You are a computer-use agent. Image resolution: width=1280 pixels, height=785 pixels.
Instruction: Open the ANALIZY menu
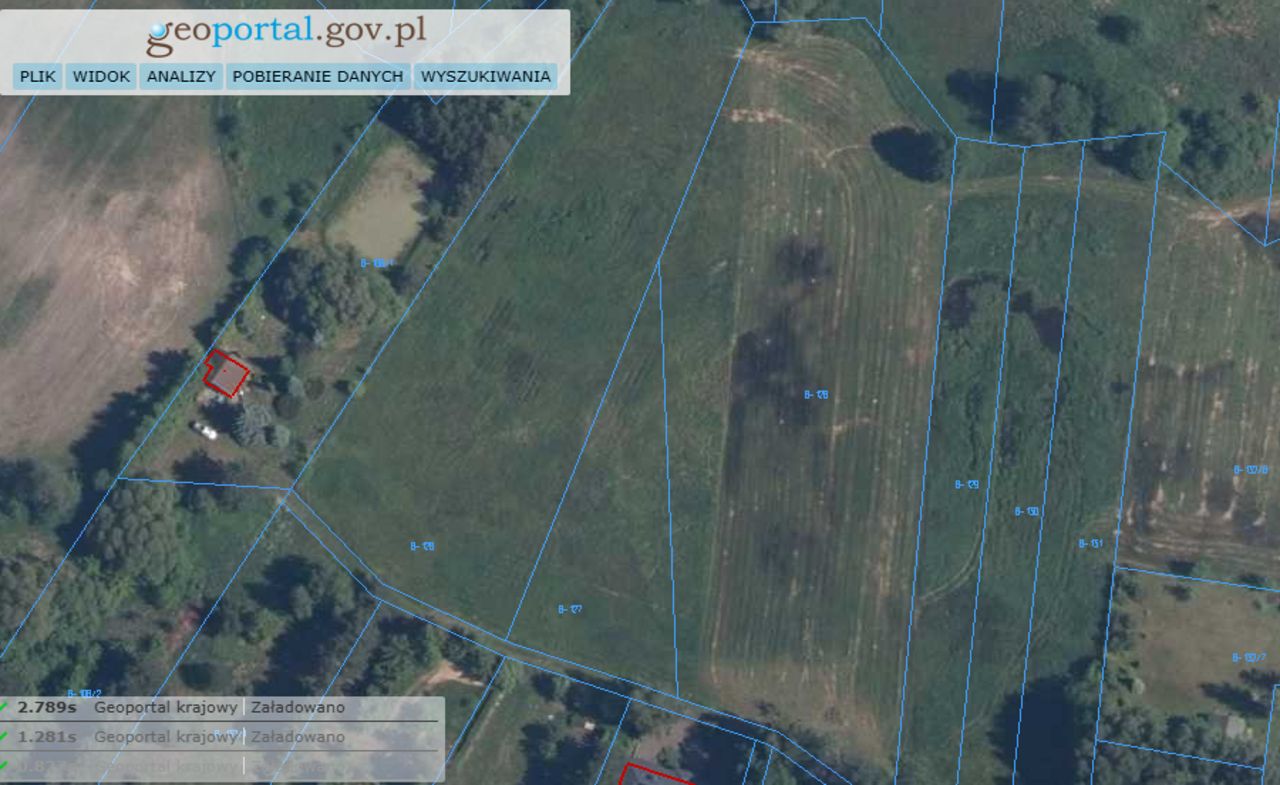click(x=181, y=76)
